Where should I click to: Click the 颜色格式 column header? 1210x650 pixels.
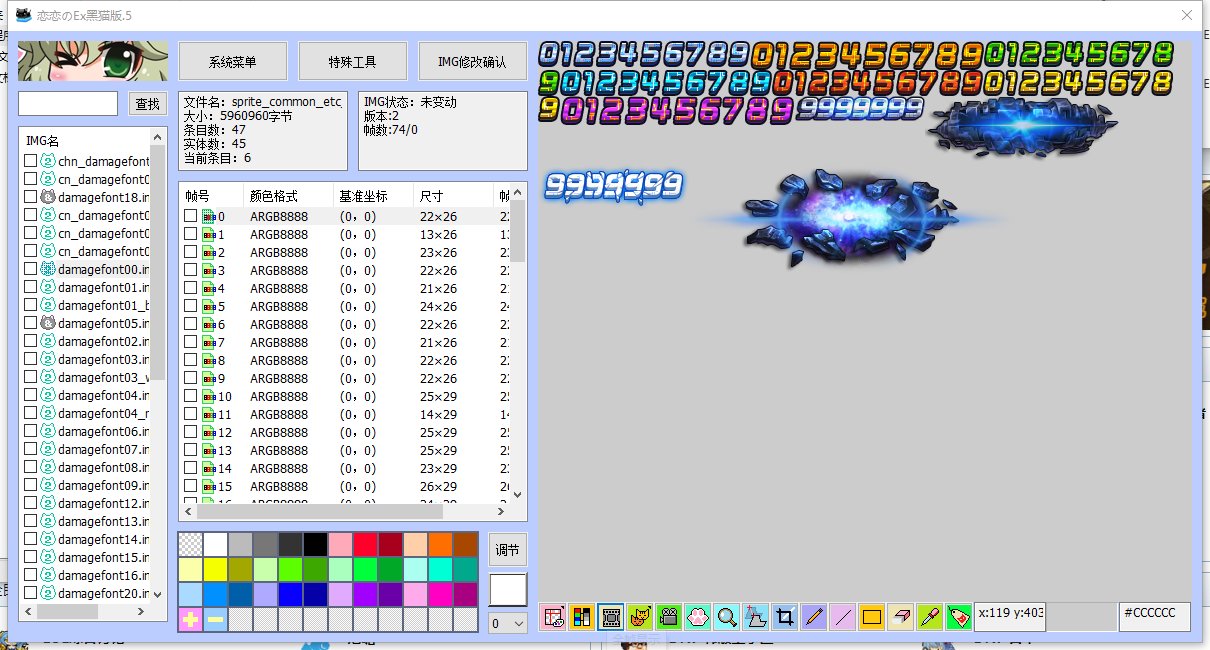(288, 196)
